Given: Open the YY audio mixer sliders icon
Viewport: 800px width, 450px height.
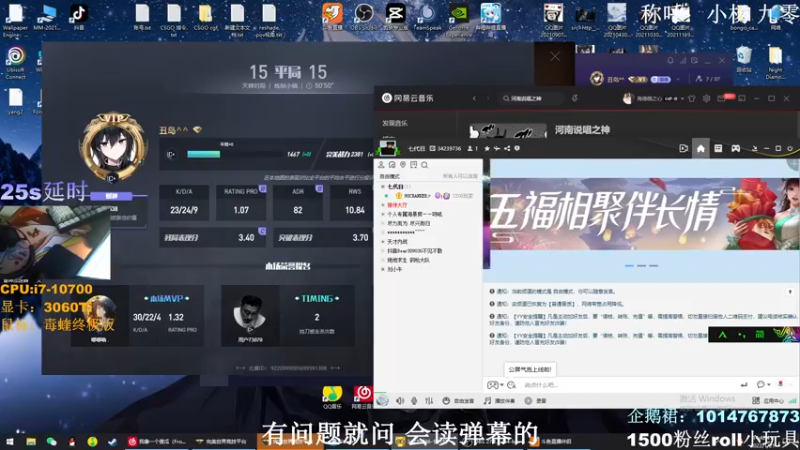Looking at the screenshot, I should tap(429, 401).
